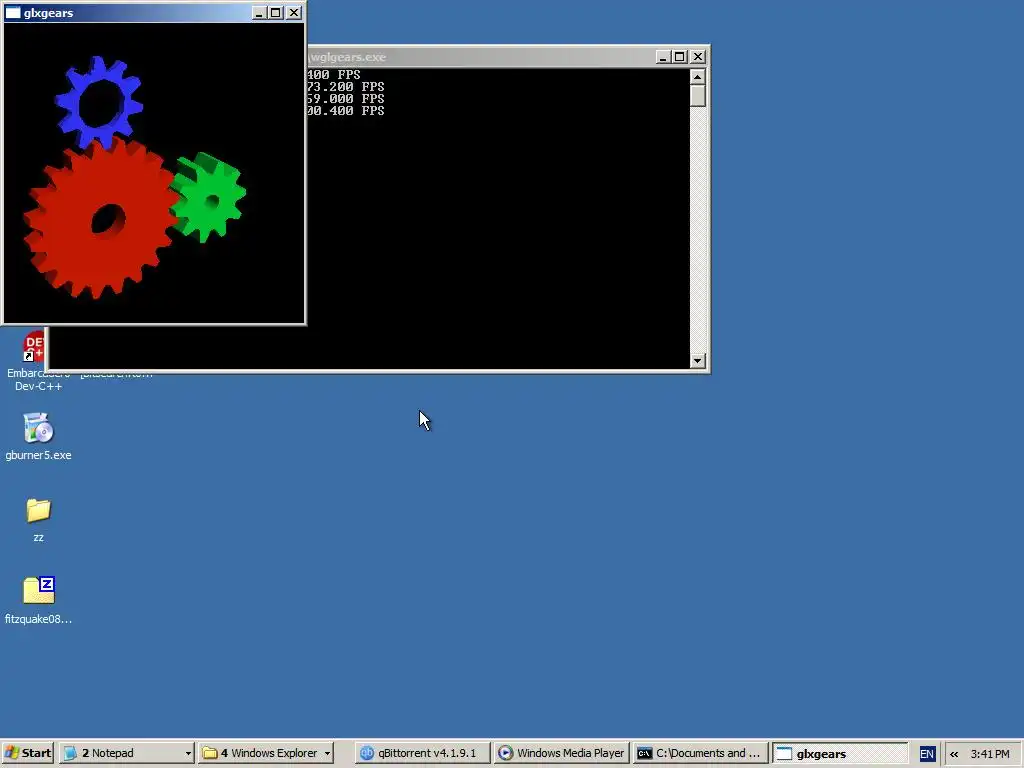Expand hidden system tray icons chevron
Screen dimensions: 1024x768
tap(954, 754)
